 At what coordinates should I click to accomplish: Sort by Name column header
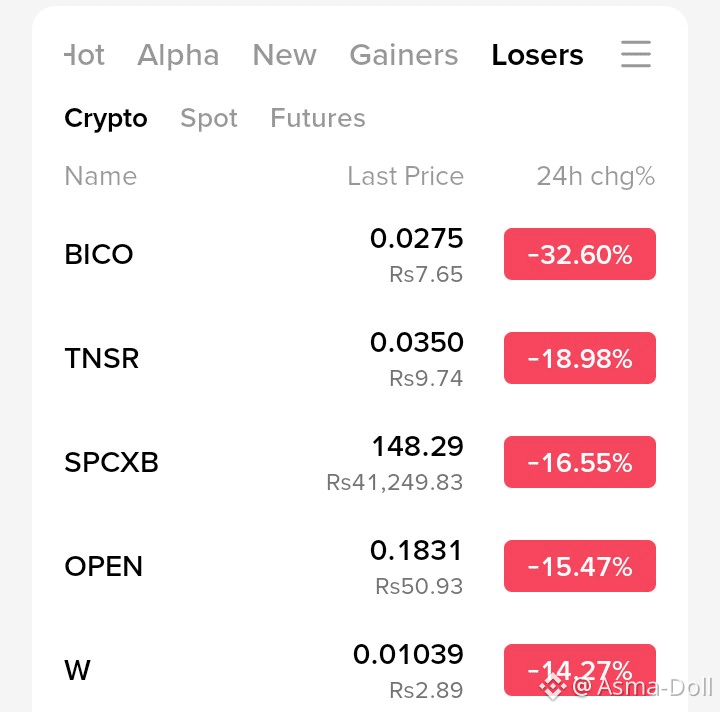[101, 176]
